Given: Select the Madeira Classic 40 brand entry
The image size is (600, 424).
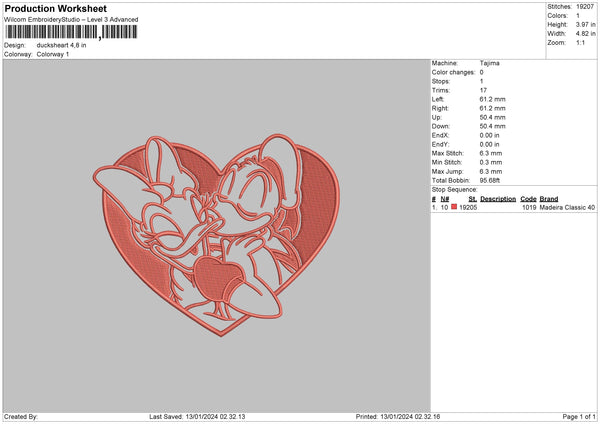Looking at the screenshot, I should click(568, 207).
